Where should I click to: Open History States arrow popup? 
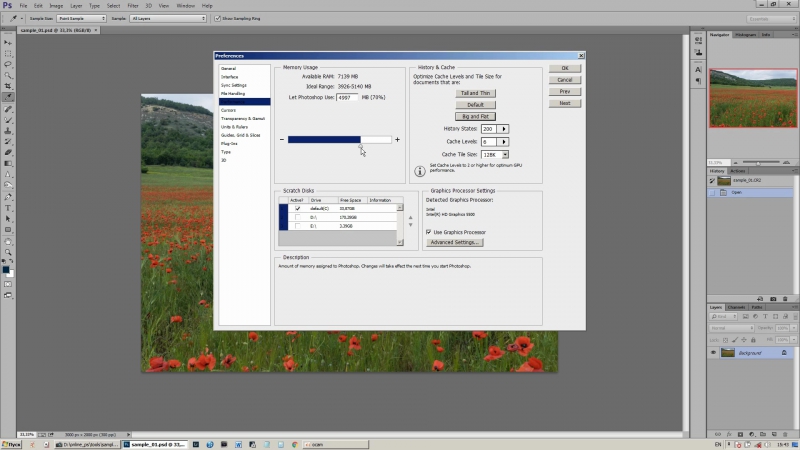coord(504,129)
